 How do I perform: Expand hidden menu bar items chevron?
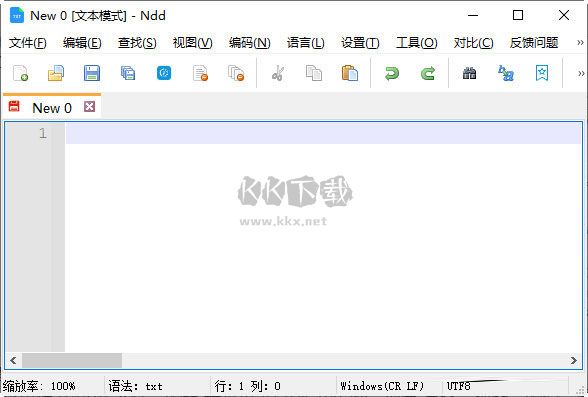point(580,43)
